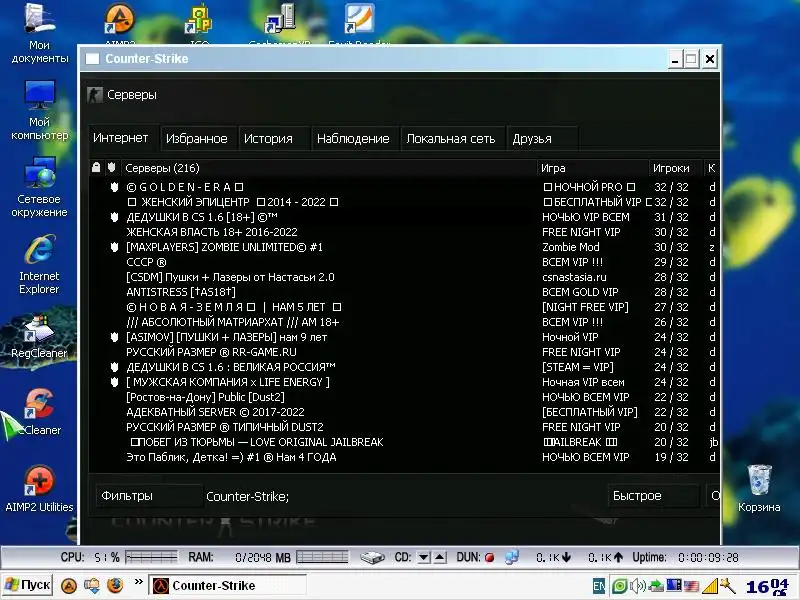Open the Пуск start menu
This screenshot has width=800, height=600.
point(28,585)
